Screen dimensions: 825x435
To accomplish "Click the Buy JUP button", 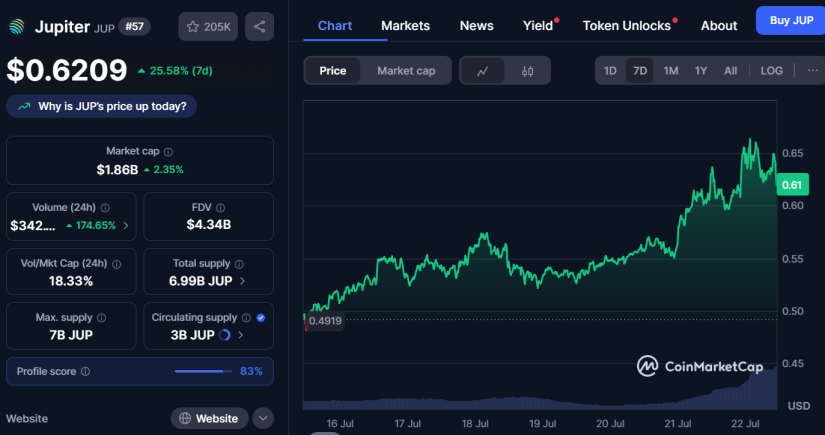I will click(791, 21).
